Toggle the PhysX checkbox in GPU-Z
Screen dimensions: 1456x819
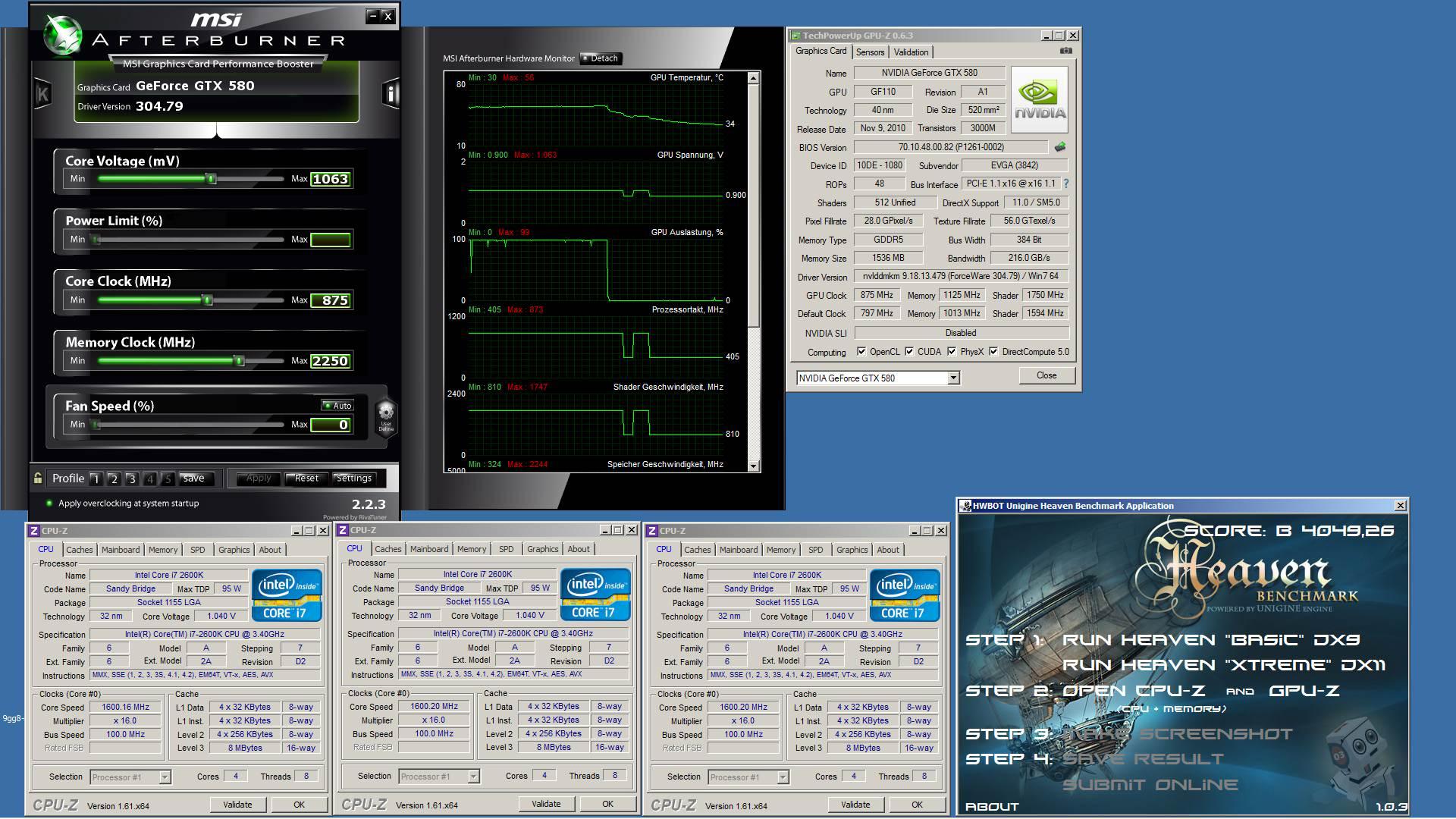pos(952,352)
